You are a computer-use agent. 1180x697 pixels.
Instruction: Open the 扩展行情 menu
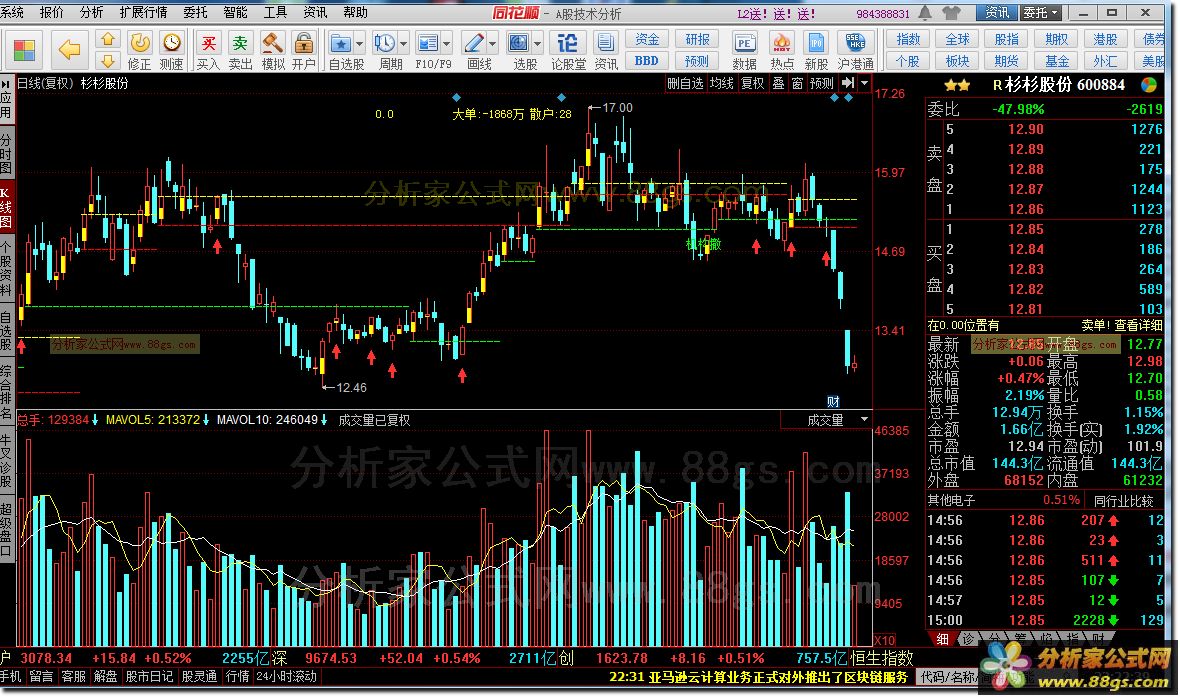pos(143,12)
